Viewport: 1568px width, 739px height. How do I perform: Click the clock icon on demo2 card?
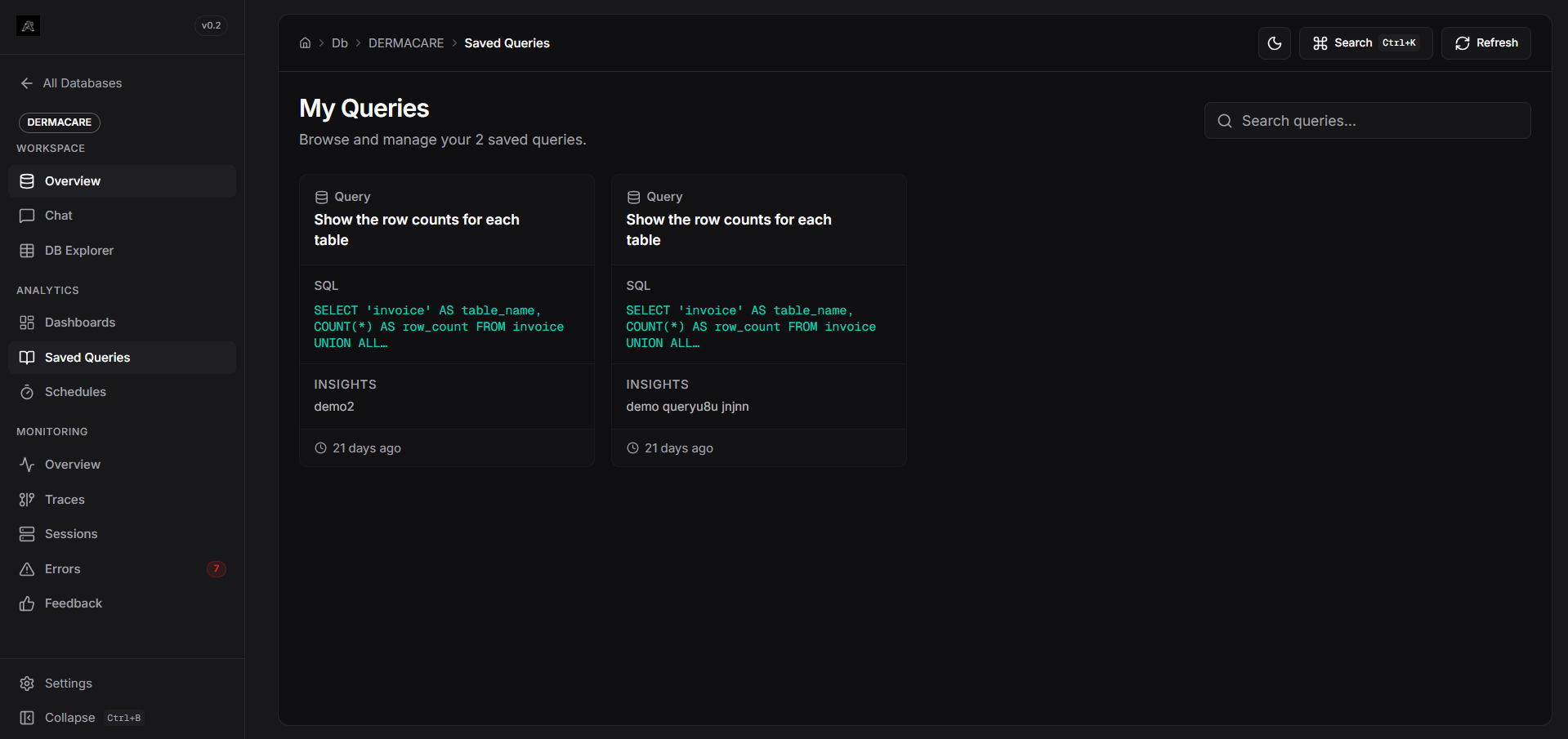(321, 448)
